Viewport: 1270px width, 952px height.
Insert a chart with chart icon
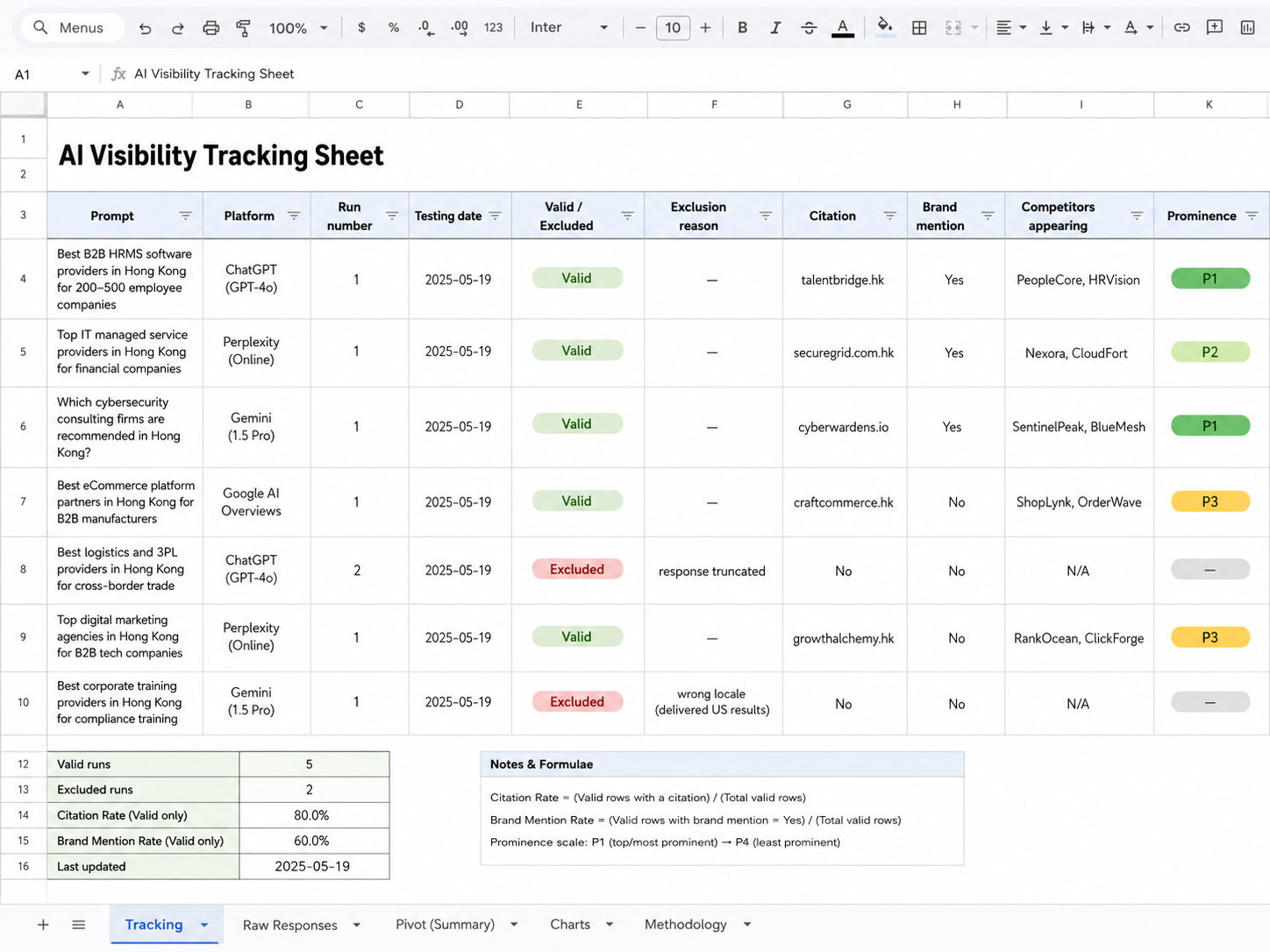tap(1247, 28)
